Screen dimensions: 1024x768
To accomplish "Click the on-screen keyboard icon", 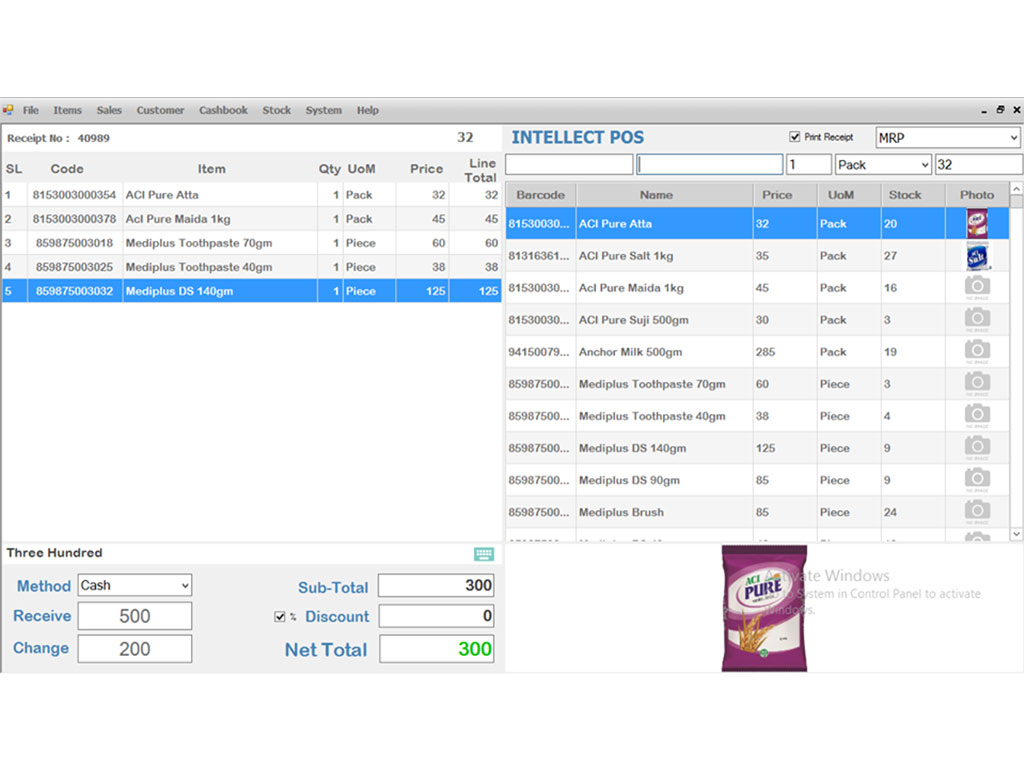I will [x=484, y=554].
